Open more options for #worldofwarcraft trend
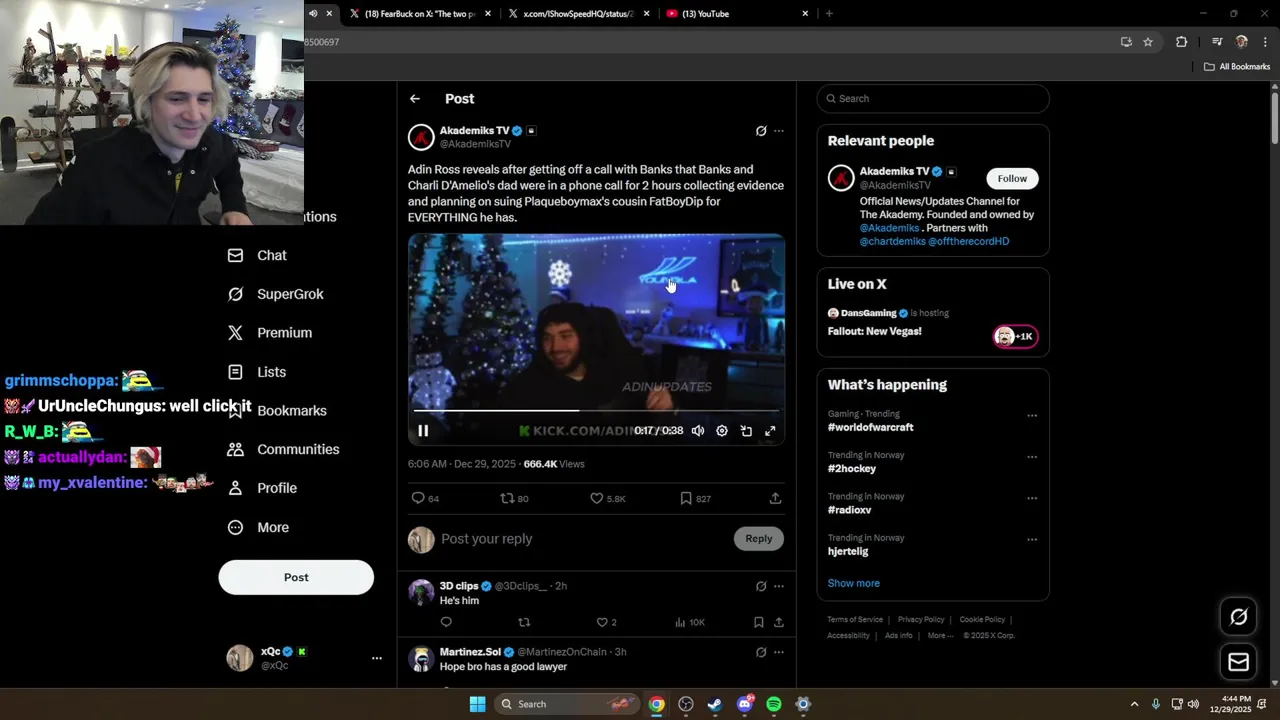Screen dimensions: 1280x720 (1032, 416)
